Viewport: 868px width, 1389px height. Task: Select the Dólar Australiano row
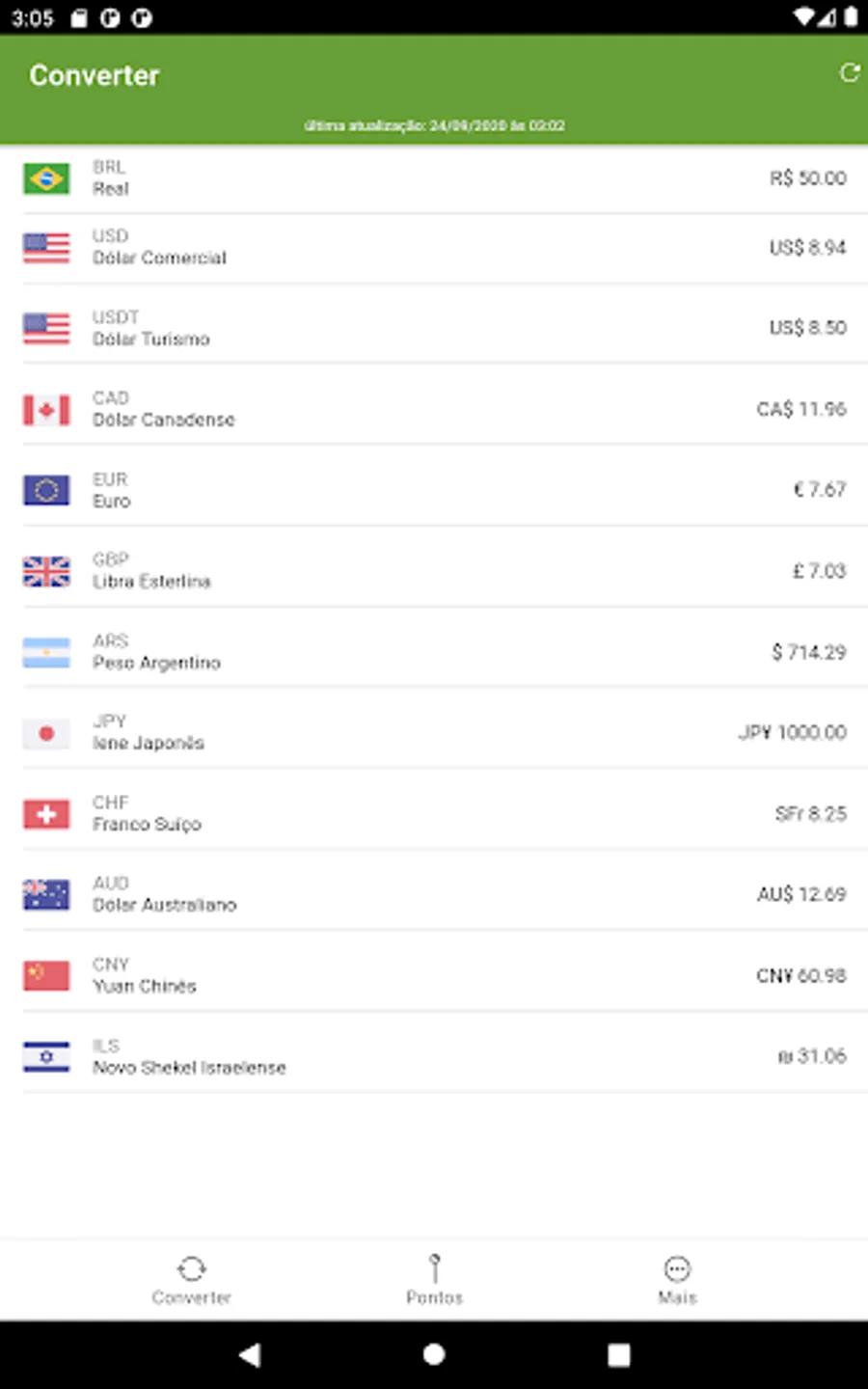434,894
